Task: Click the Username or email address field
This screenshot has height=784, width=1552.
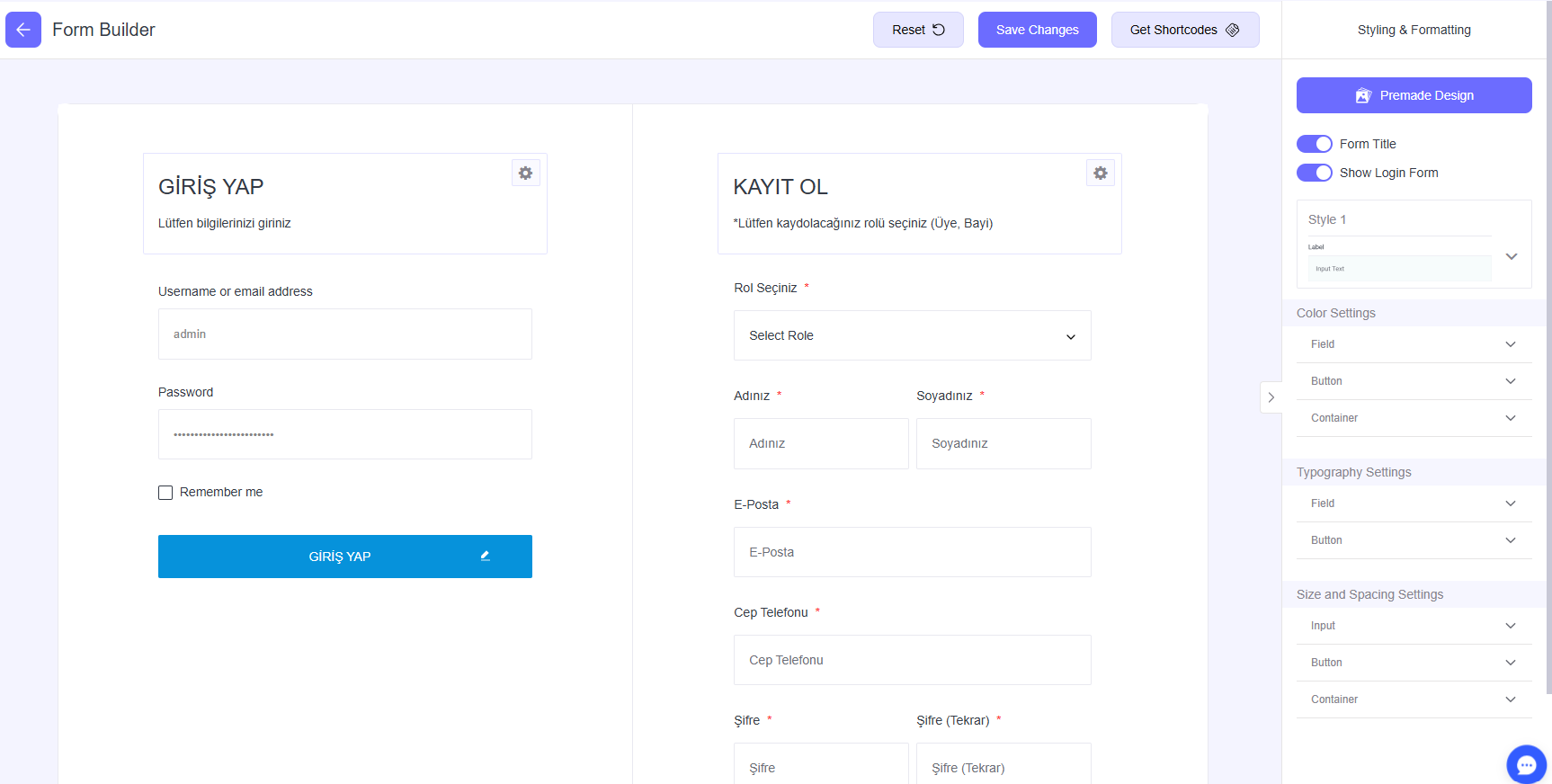Action: click(345, 334)
